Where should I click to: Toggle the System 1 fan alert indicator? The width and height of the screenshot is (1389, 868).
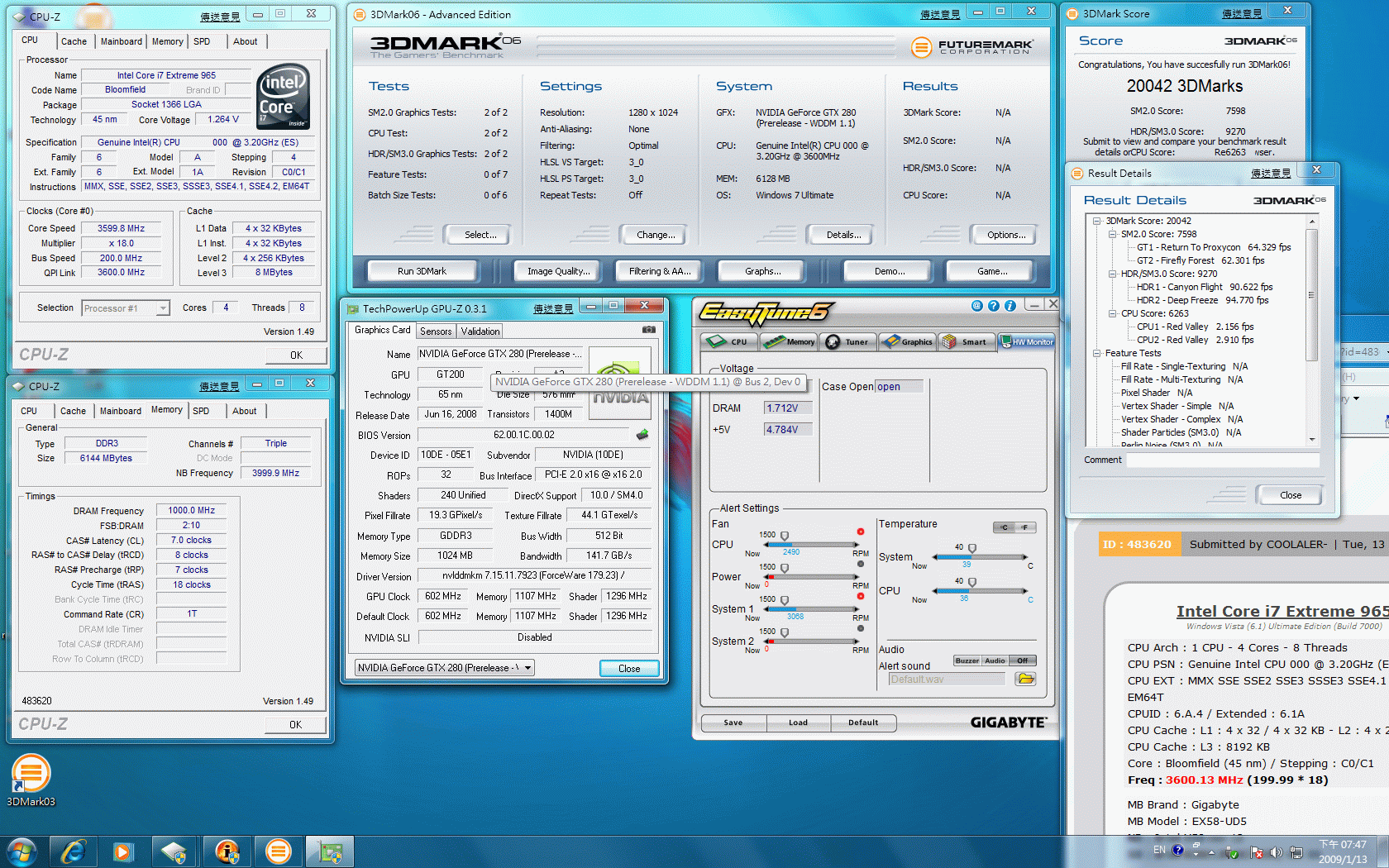point(861,596)
